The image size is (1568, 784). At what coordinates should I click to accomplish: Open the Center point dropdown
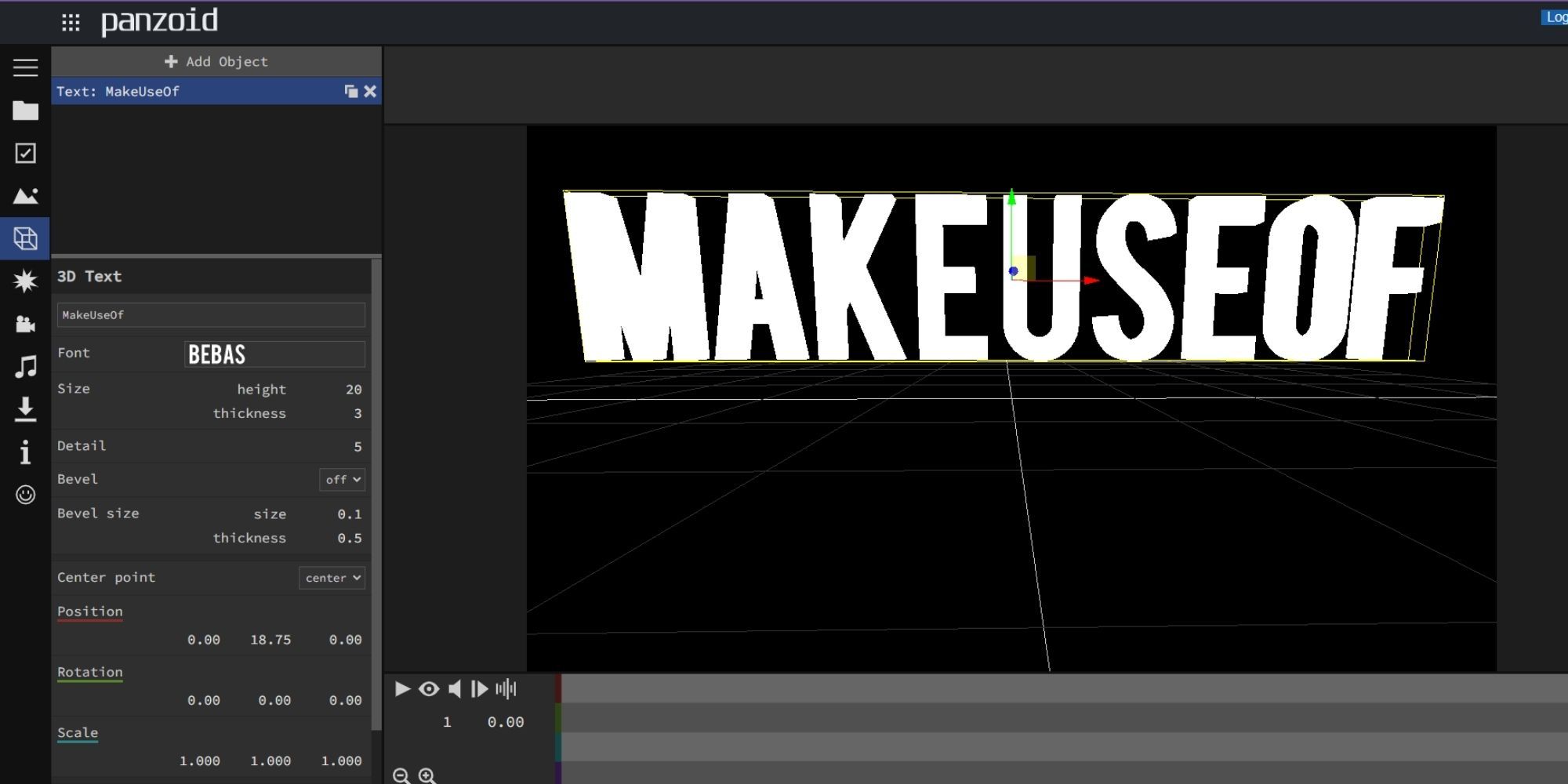click(332, 578)
